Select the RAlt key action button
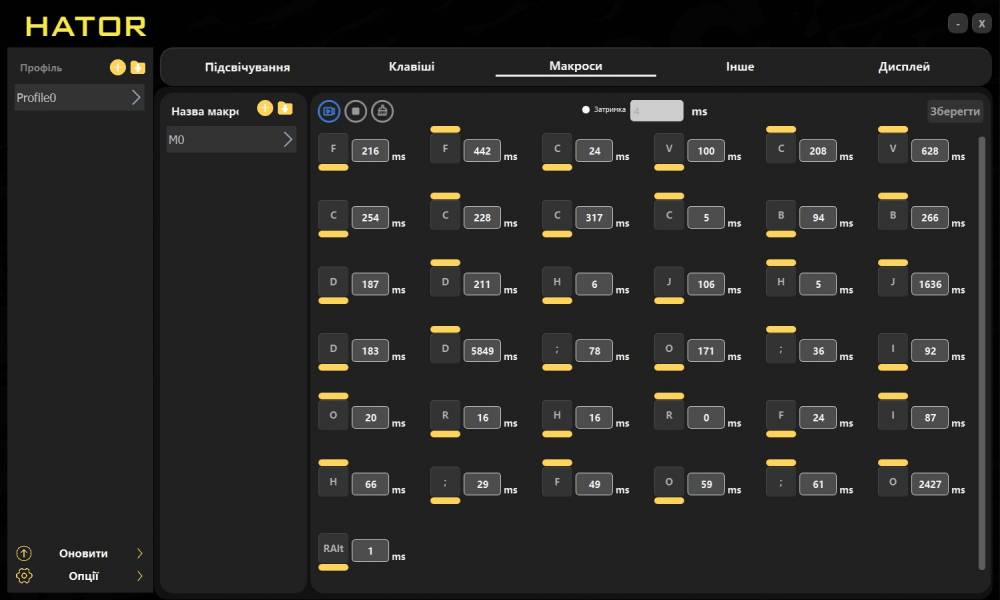The width and height of the screenshot is (1000, 600). (x=333, y=549)
